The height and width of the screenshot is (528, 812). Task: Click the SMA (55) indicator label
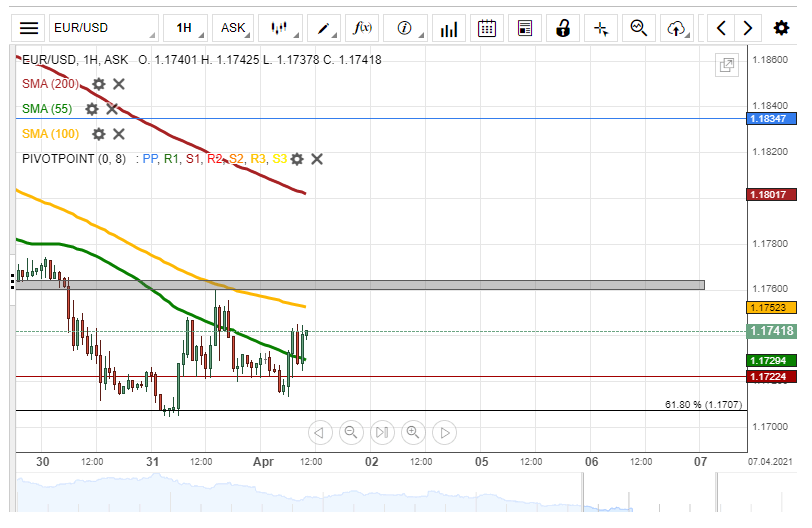(47, 109)
